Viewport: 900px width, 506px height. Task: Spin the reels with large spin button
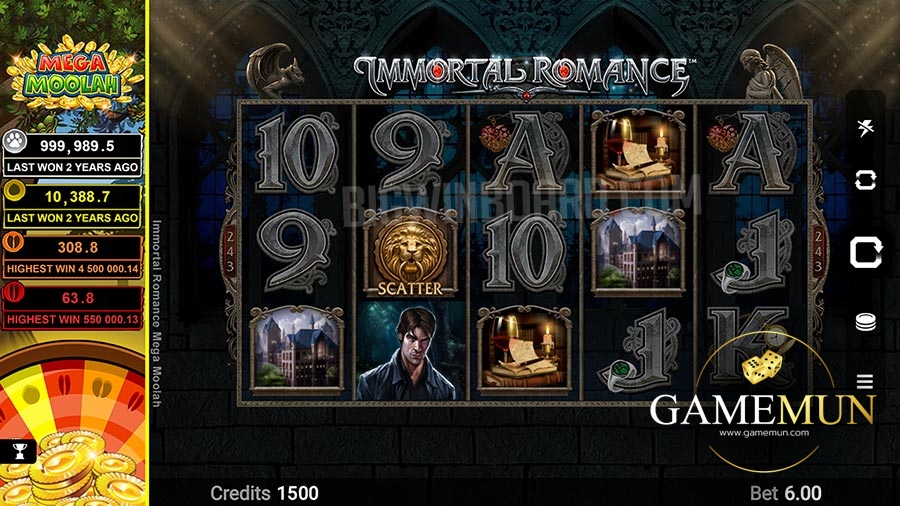865,252
